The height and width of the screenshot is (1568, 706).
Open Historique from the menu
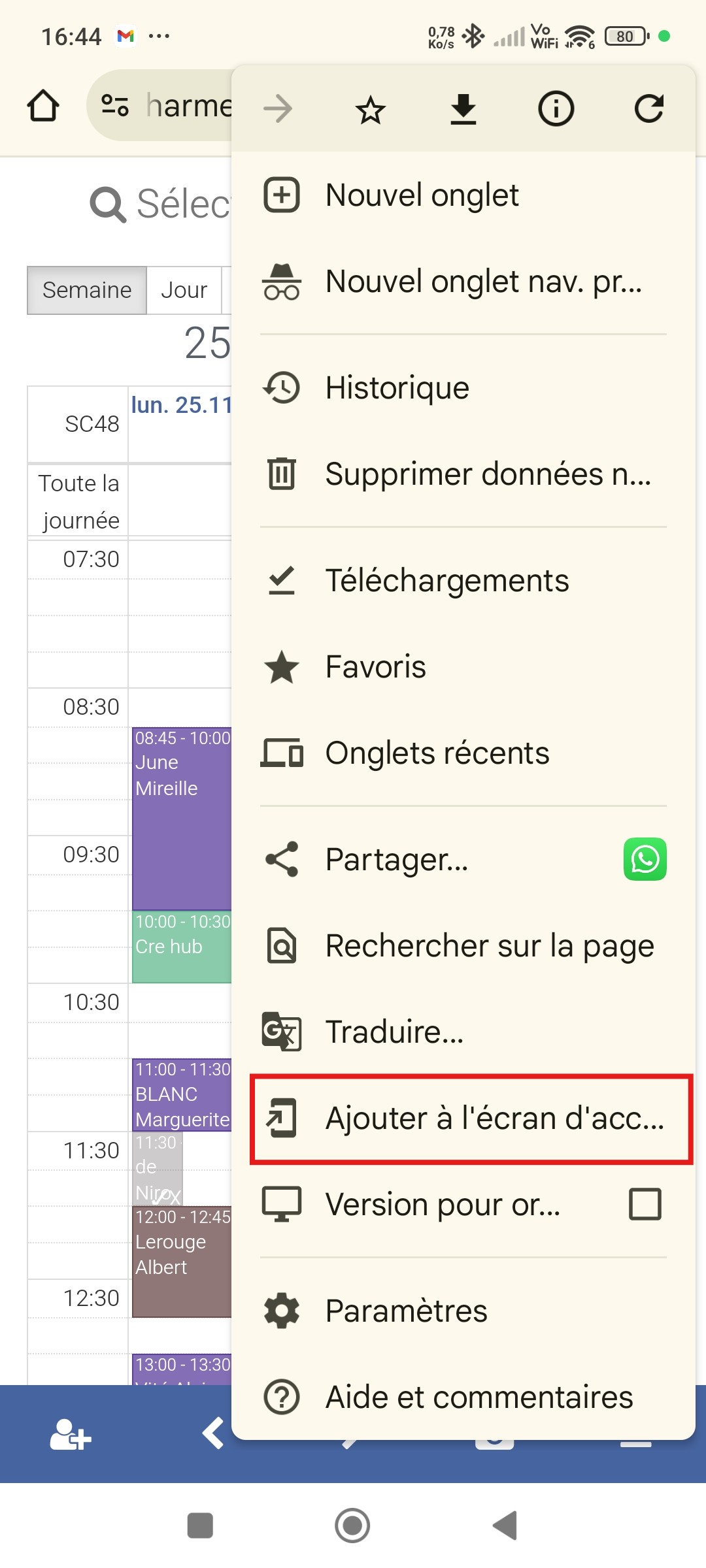pyautogui.click(x=463, y=388)
